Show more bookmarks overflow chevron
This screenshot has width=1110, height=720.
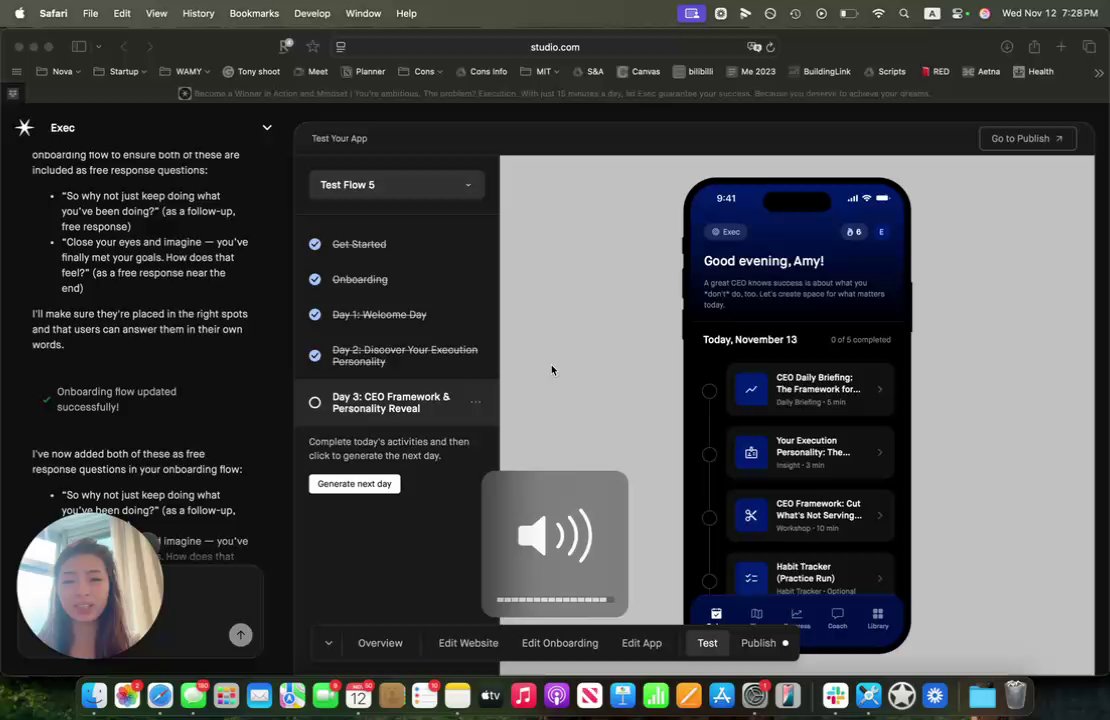click(x=1098, y=72)
